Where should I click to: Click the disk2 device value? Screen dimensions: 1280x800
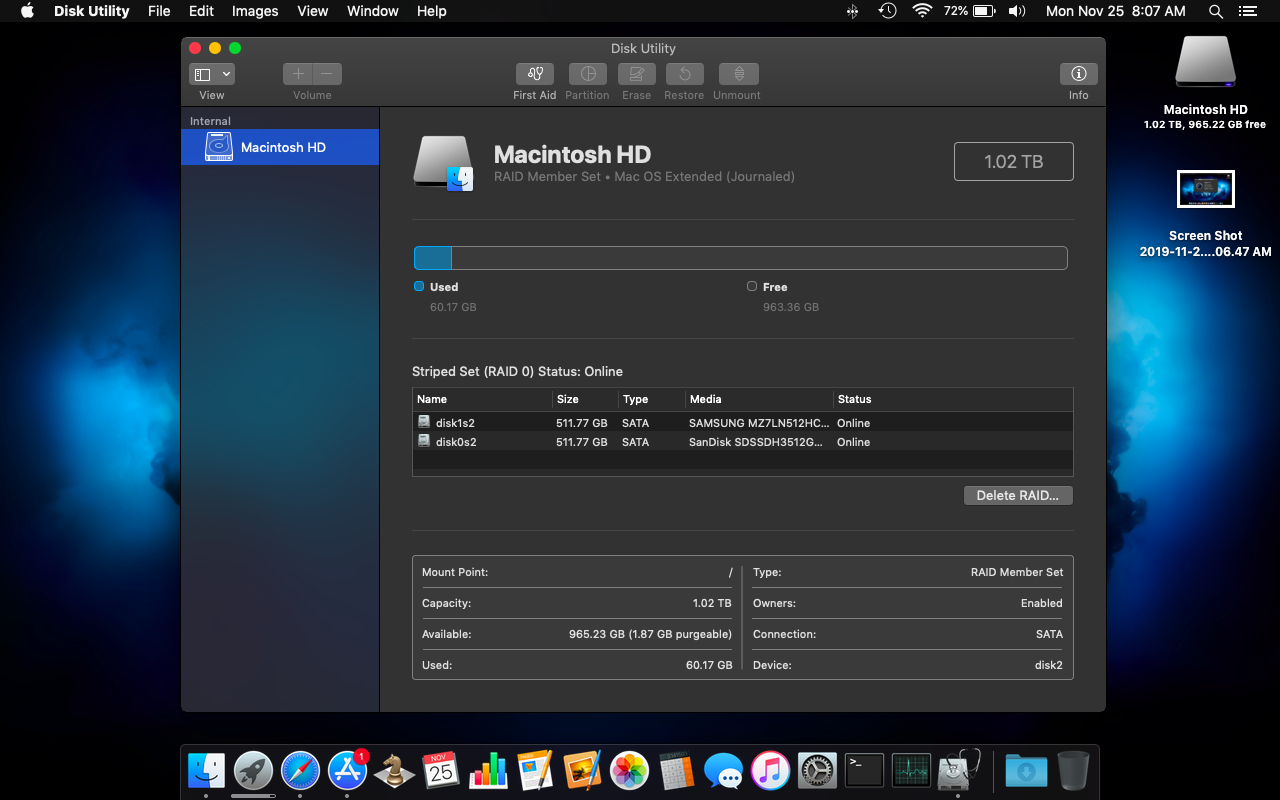(1048, 665)
